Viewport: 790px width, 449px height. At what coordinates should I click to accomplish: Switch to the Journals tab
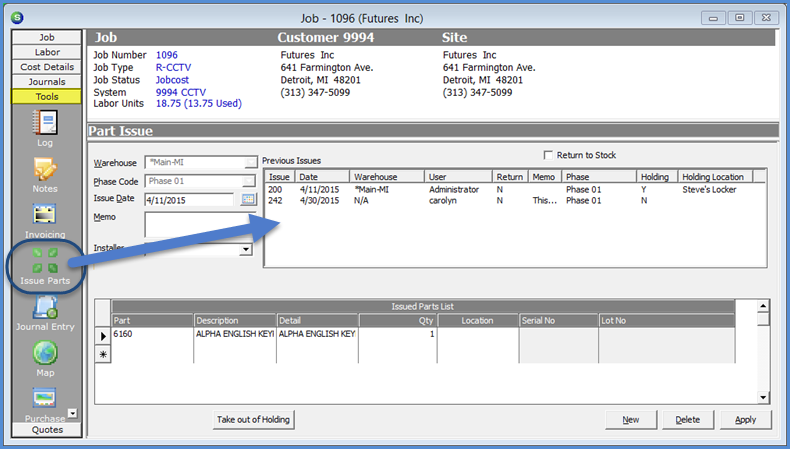pos(47,82)
